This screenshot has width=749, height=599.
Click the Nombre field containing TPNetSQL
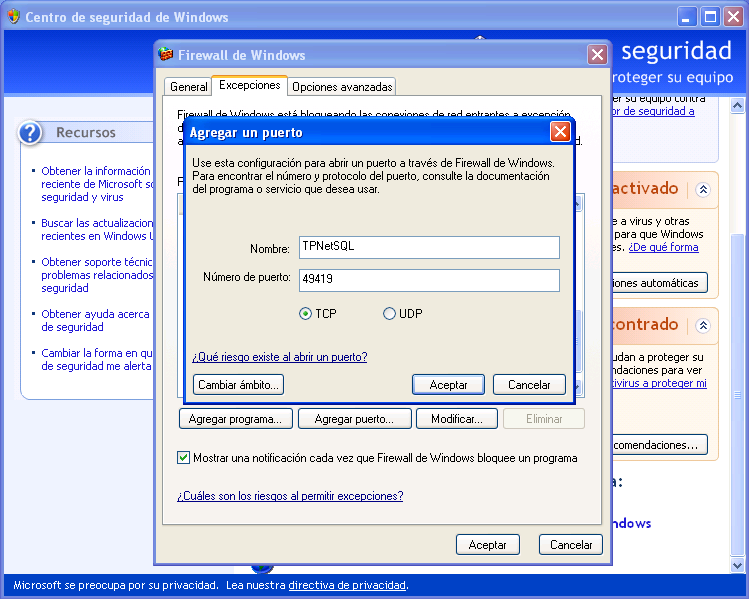click(x=429, y=247)
